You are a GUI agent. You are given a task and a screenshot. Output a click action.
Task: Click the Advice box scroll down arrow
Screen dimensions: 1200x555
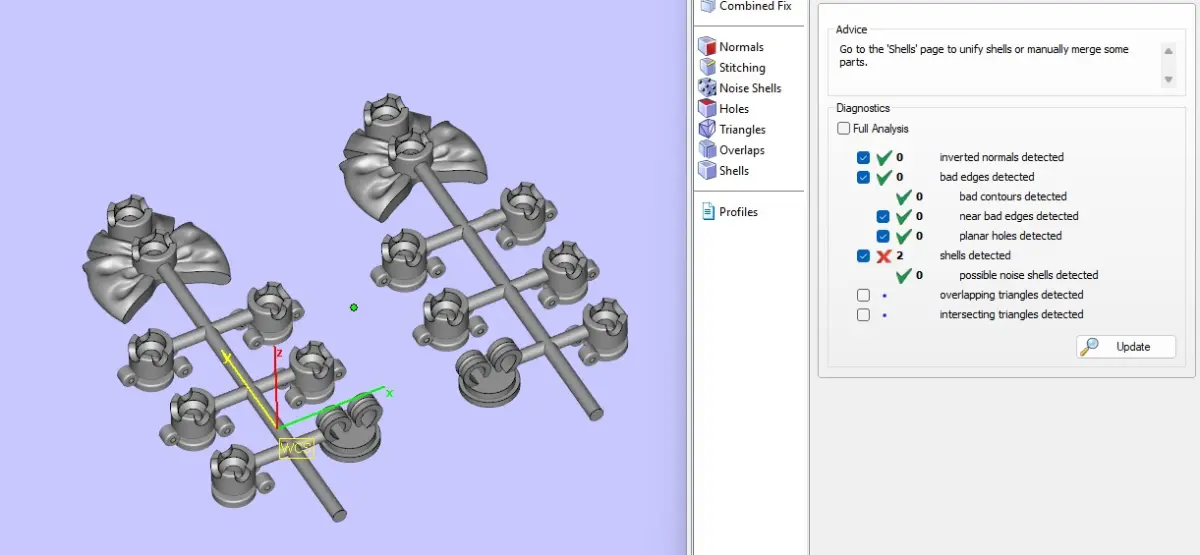point(1168,80)
